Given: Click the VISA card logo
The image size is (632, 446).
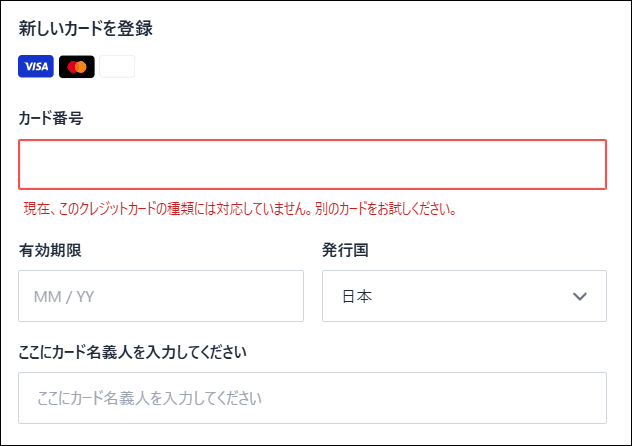Looking at the screenshot, I should pyautogui.click(x=36, y=67).
